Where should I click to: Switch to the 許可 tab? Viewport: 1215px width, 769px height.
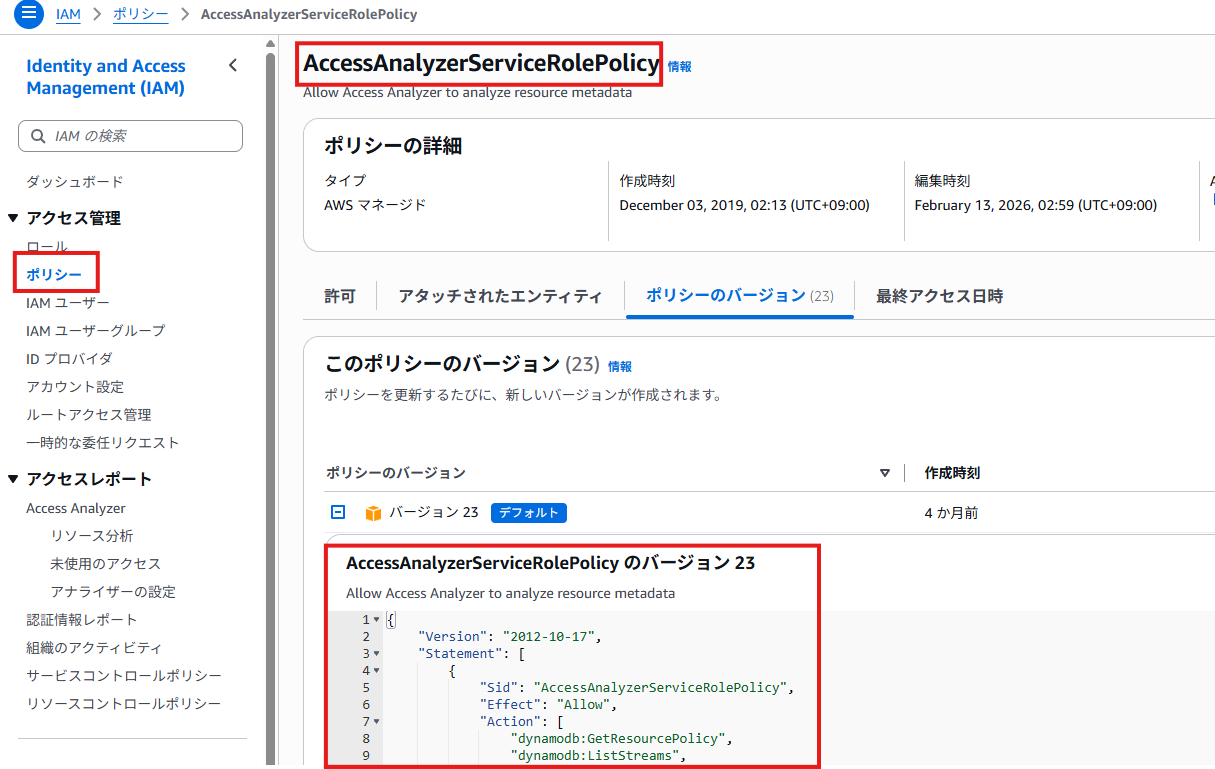click(340, 296)
